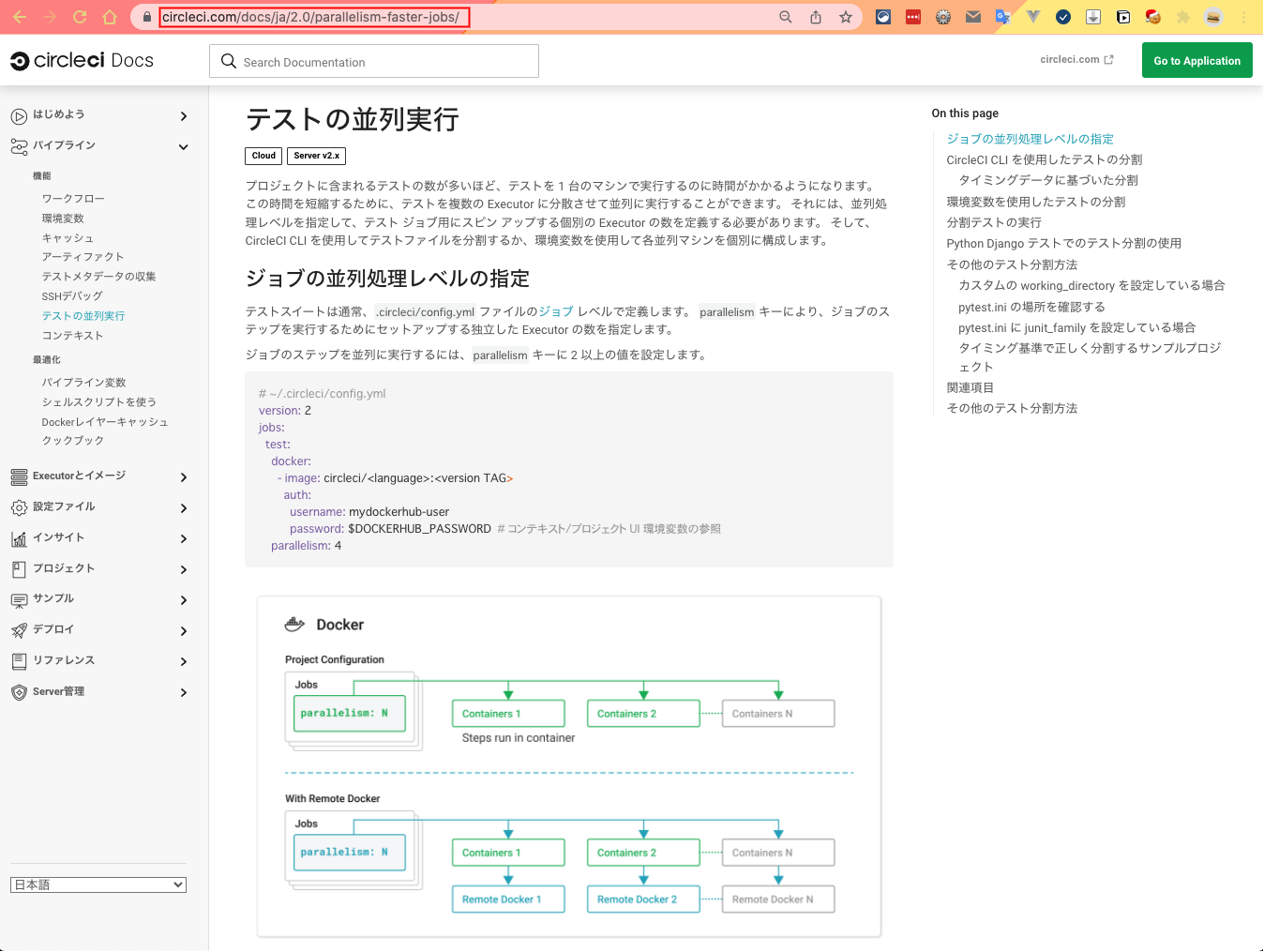Image resolution: width=1264 pixels, height=952 pixels.
Task: Click the はじめよう play icon
Action: pyautogui.click(x=19, y=116)
